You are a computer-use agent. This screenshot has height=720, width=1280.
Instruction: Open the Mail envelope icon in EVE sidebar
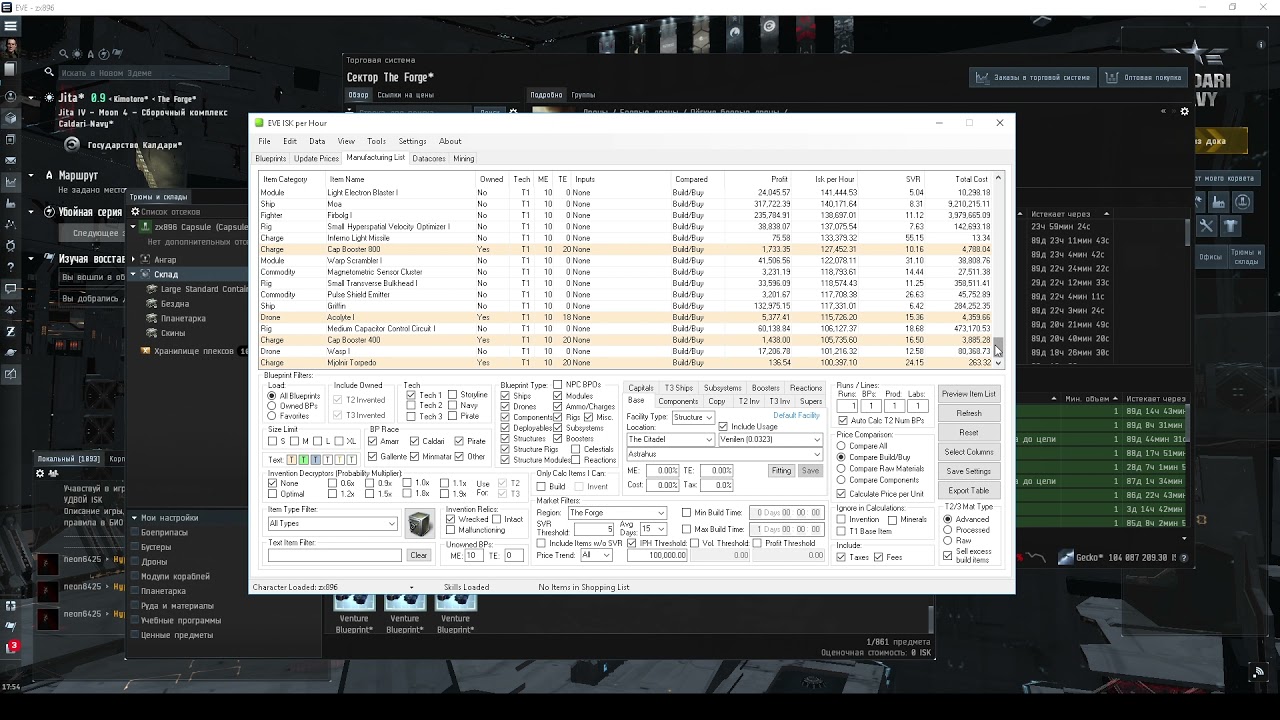tap(11, 160)
